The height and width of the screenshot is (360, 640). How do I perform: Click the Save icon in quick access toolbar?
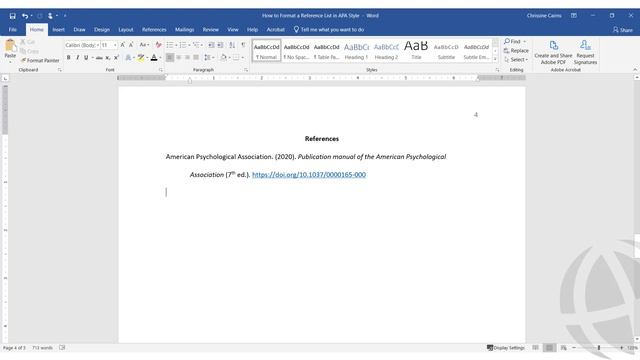13,16
